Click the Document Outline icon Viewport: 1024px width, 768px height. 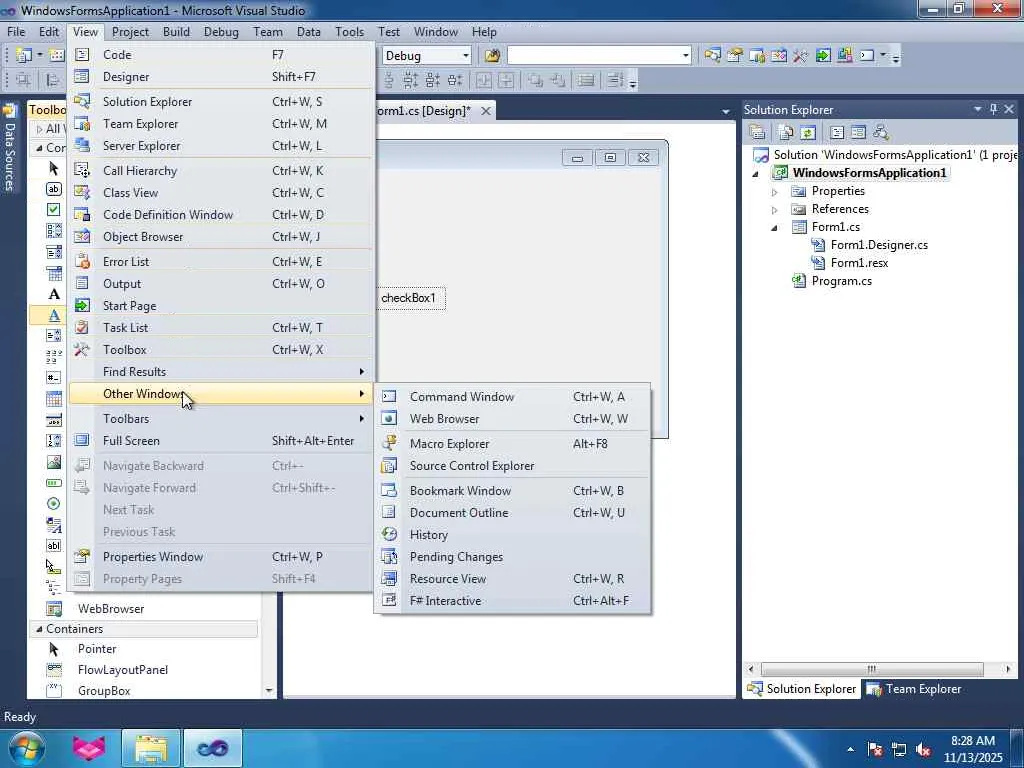pos(389,513)
